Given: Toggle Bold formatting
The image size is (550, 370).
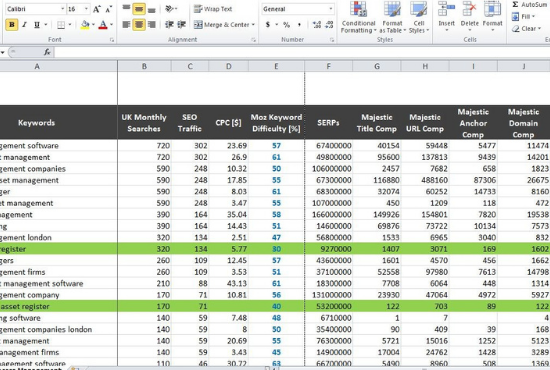Looking at the screenshot, I should [x=12, y=25].
